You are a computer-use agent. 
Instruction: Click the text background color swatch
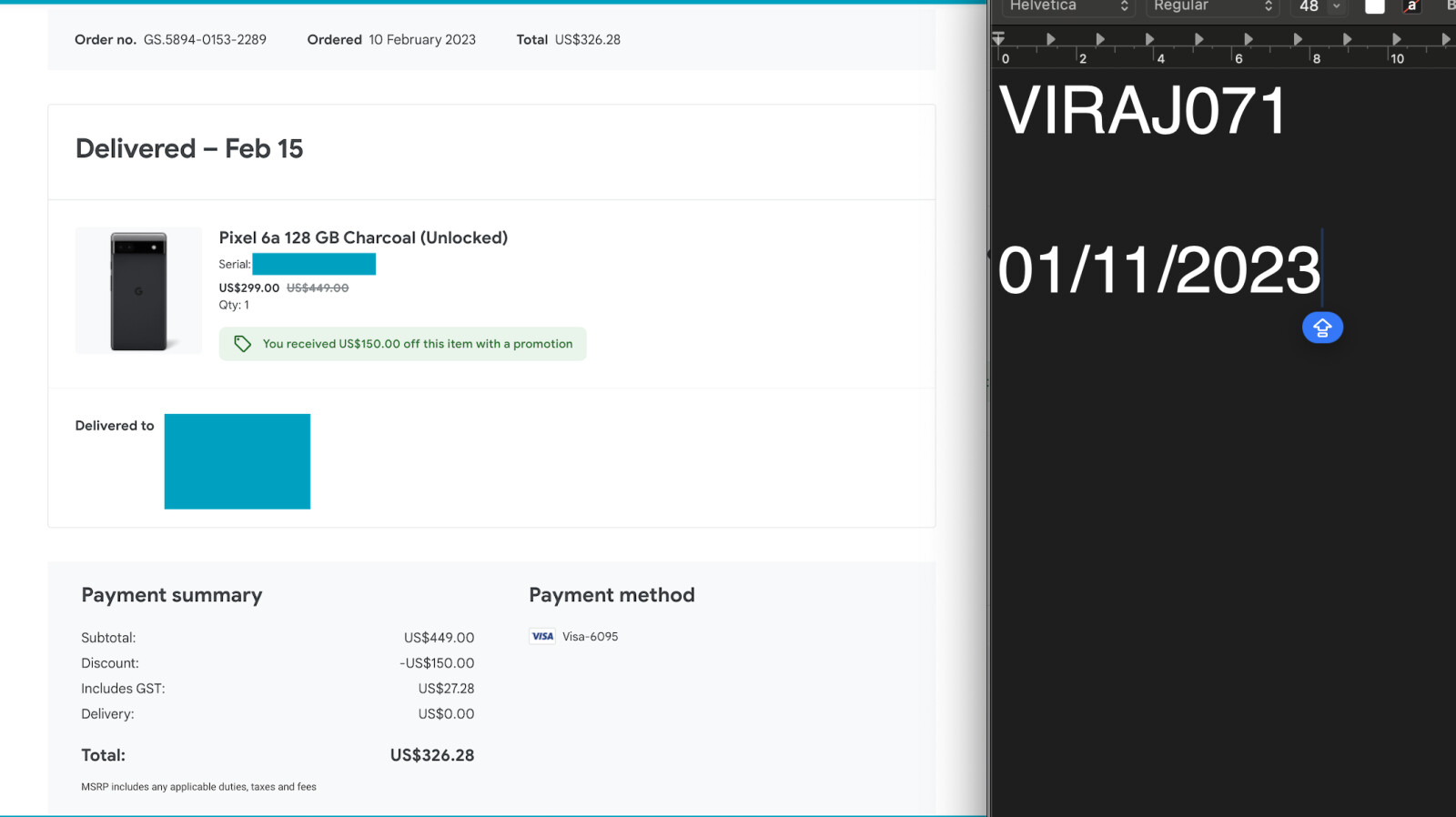click(1412, 6)
